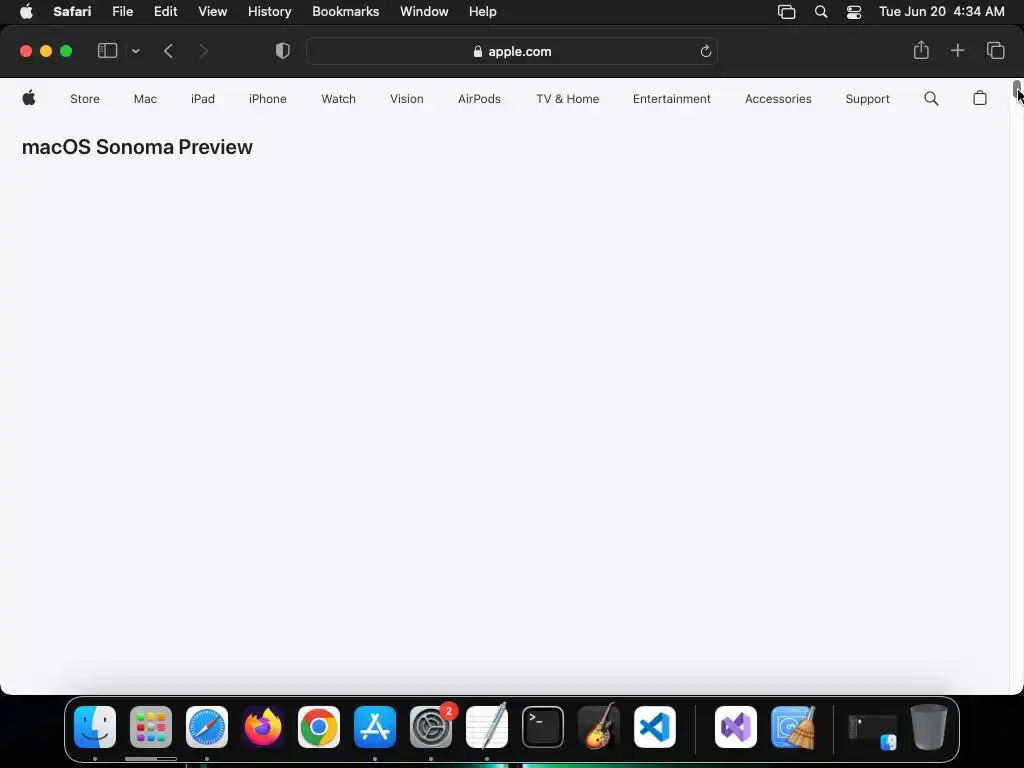Open the Support link
Screen dimensions: 1024x768
click(x=867, y=99)
